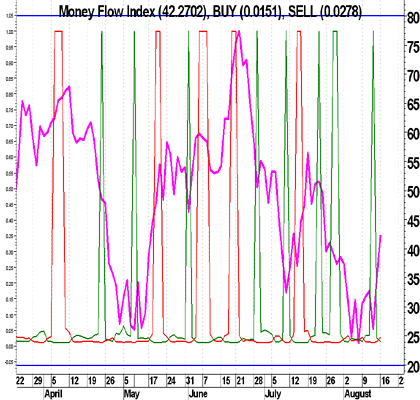Select the 60 right-axis label

coord(413,134)
